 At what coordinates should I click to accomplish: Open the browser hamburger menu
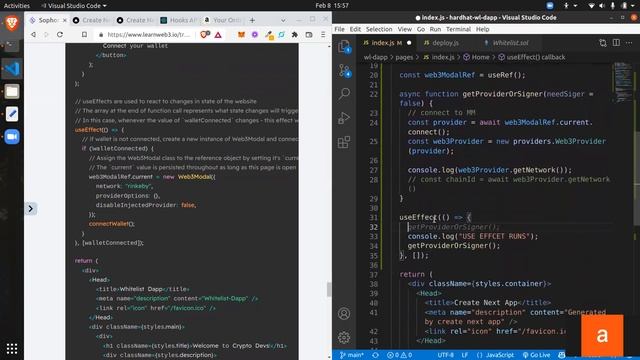(323, 35)
